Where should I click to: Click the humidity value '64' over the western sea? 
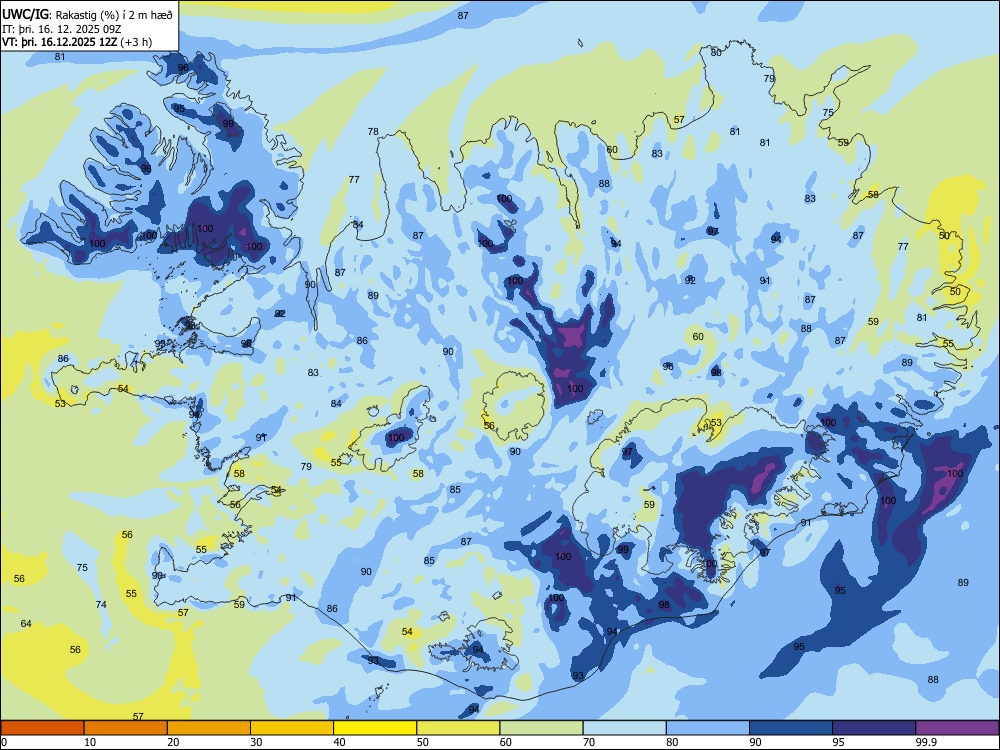click(x=26, y=623)
